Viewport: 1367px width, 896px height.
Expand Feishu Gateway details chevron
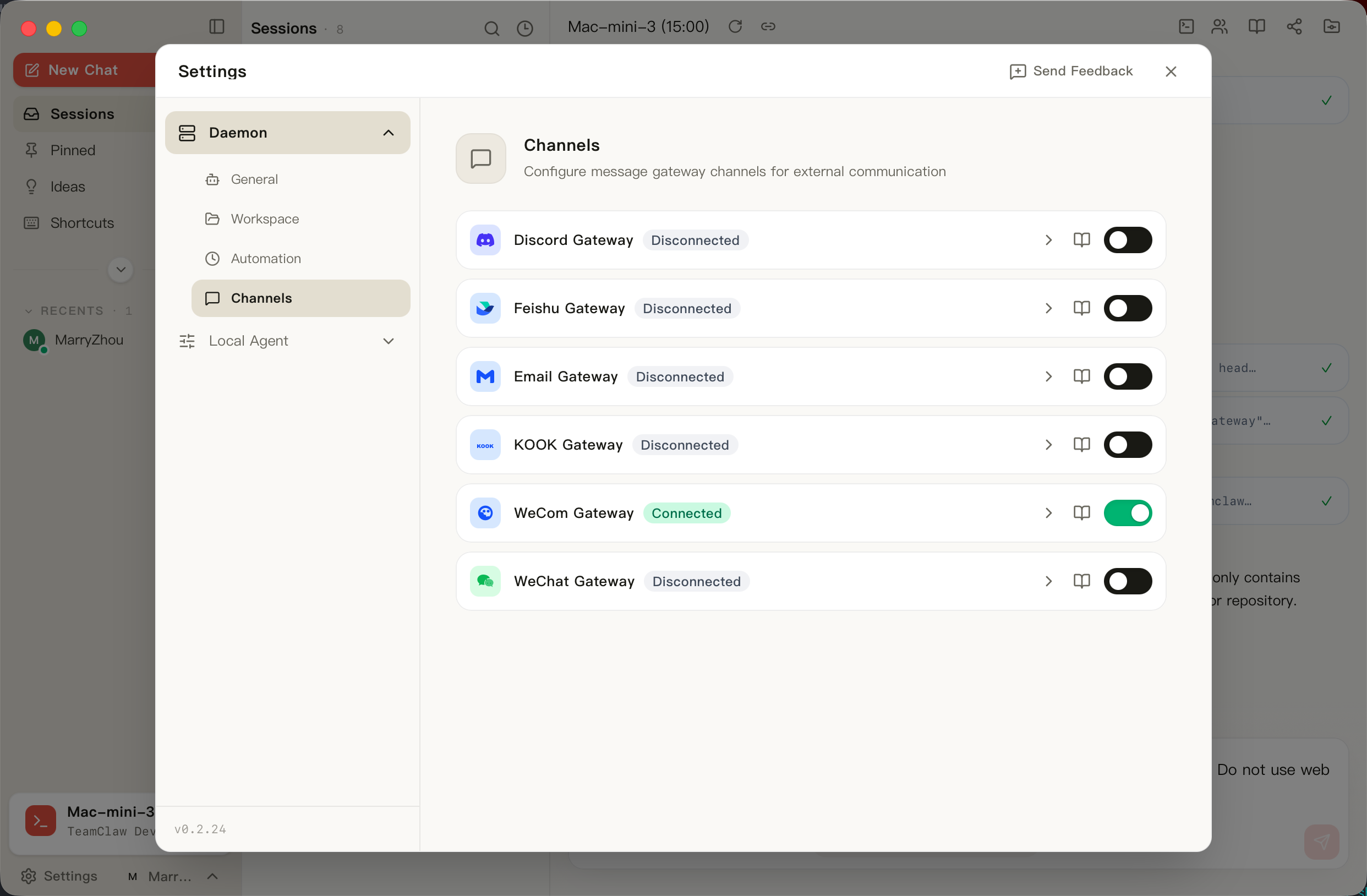tap(1048, 308)
